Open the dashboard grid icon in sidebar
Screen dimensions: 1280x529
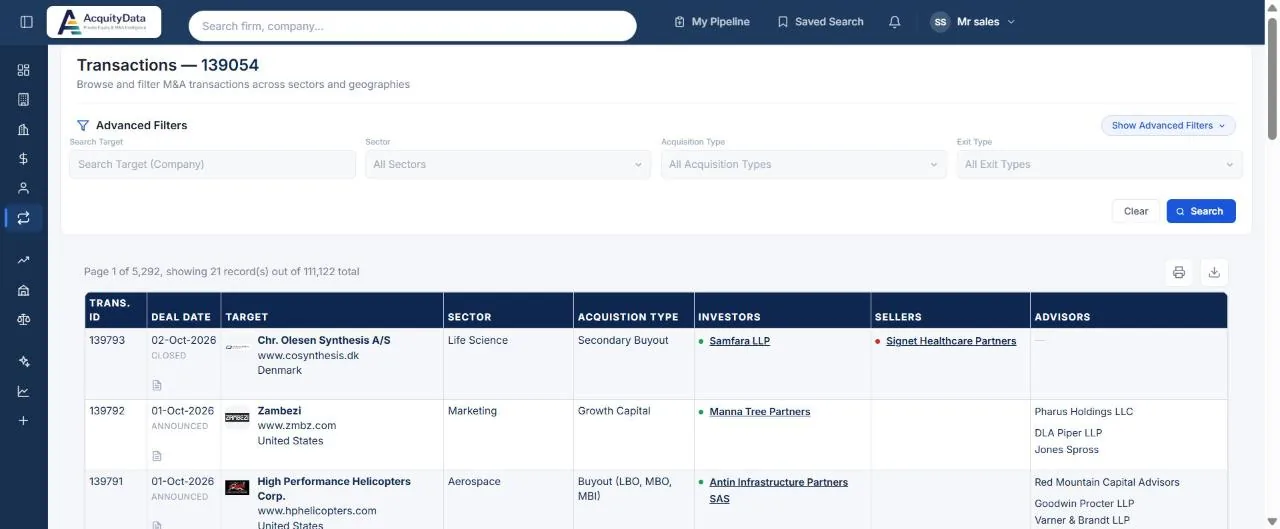click(x=24, y=70)
